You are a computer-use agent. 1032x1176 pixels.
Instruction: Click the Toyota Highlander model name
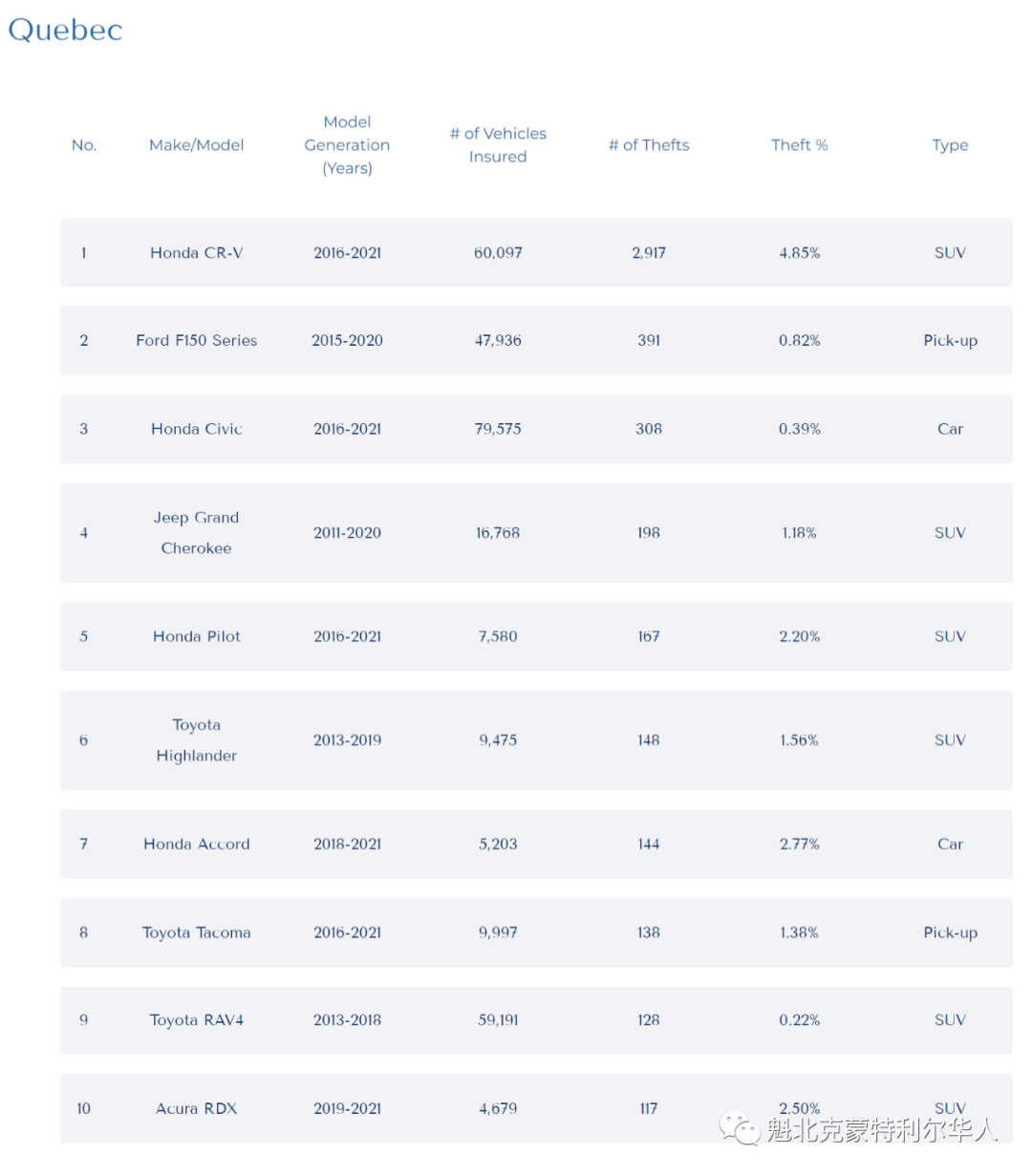[x=197, y=740]
